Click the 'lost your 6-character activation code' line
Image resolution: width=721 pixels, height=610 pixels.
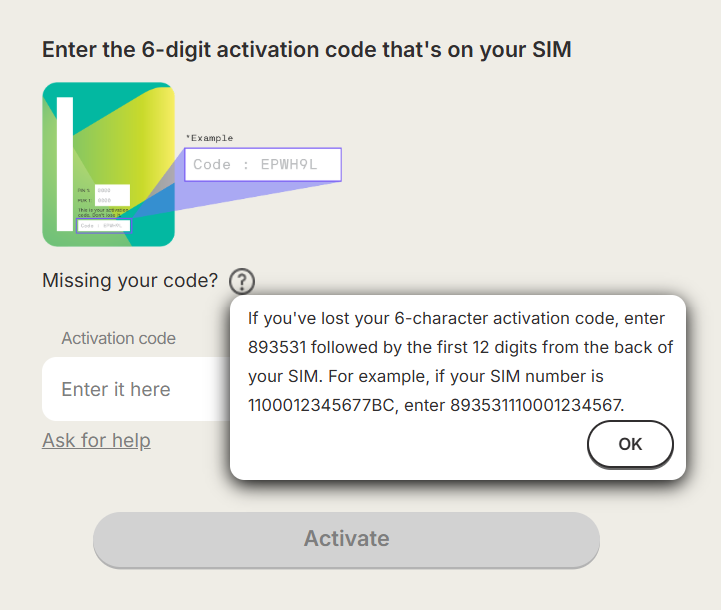click(456, 318)
